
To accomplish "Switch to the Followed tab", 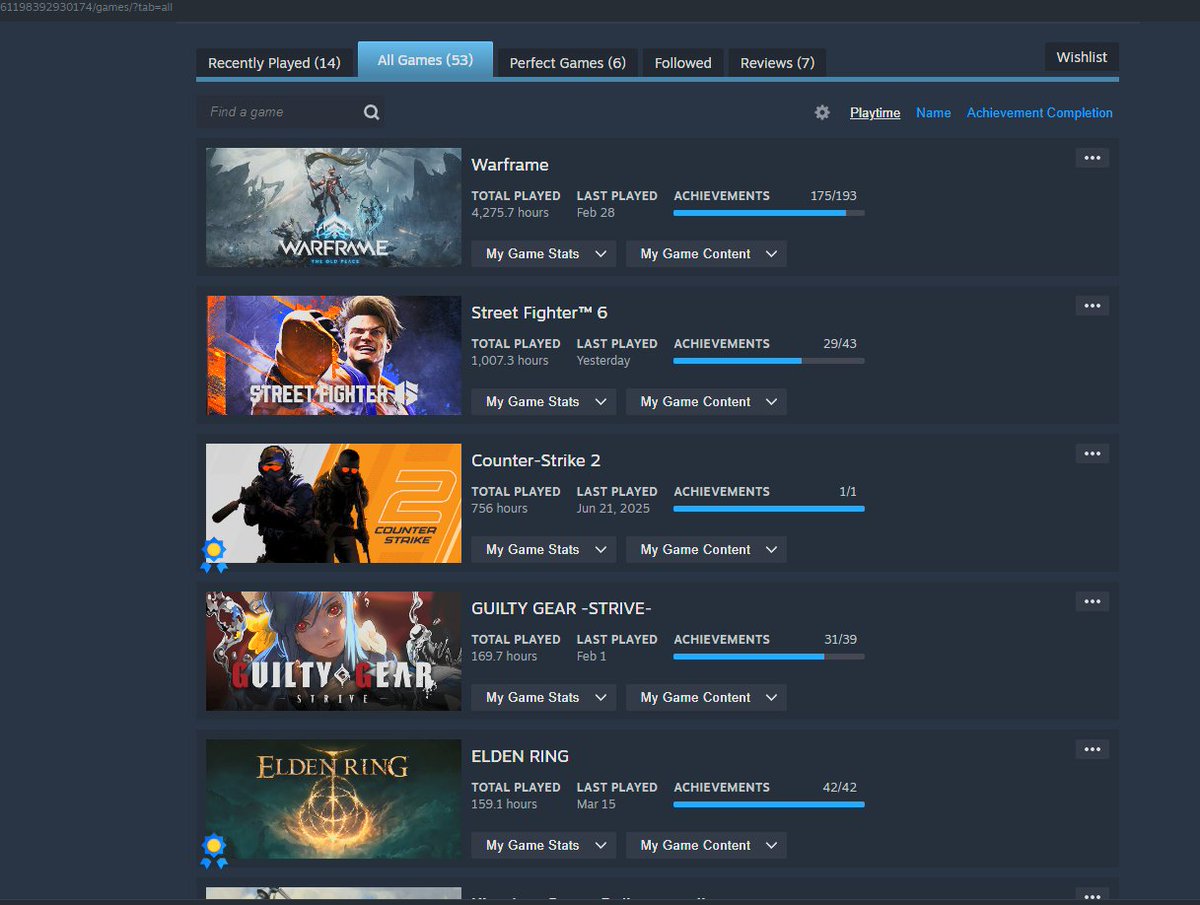I will click(x=683, y=63).
